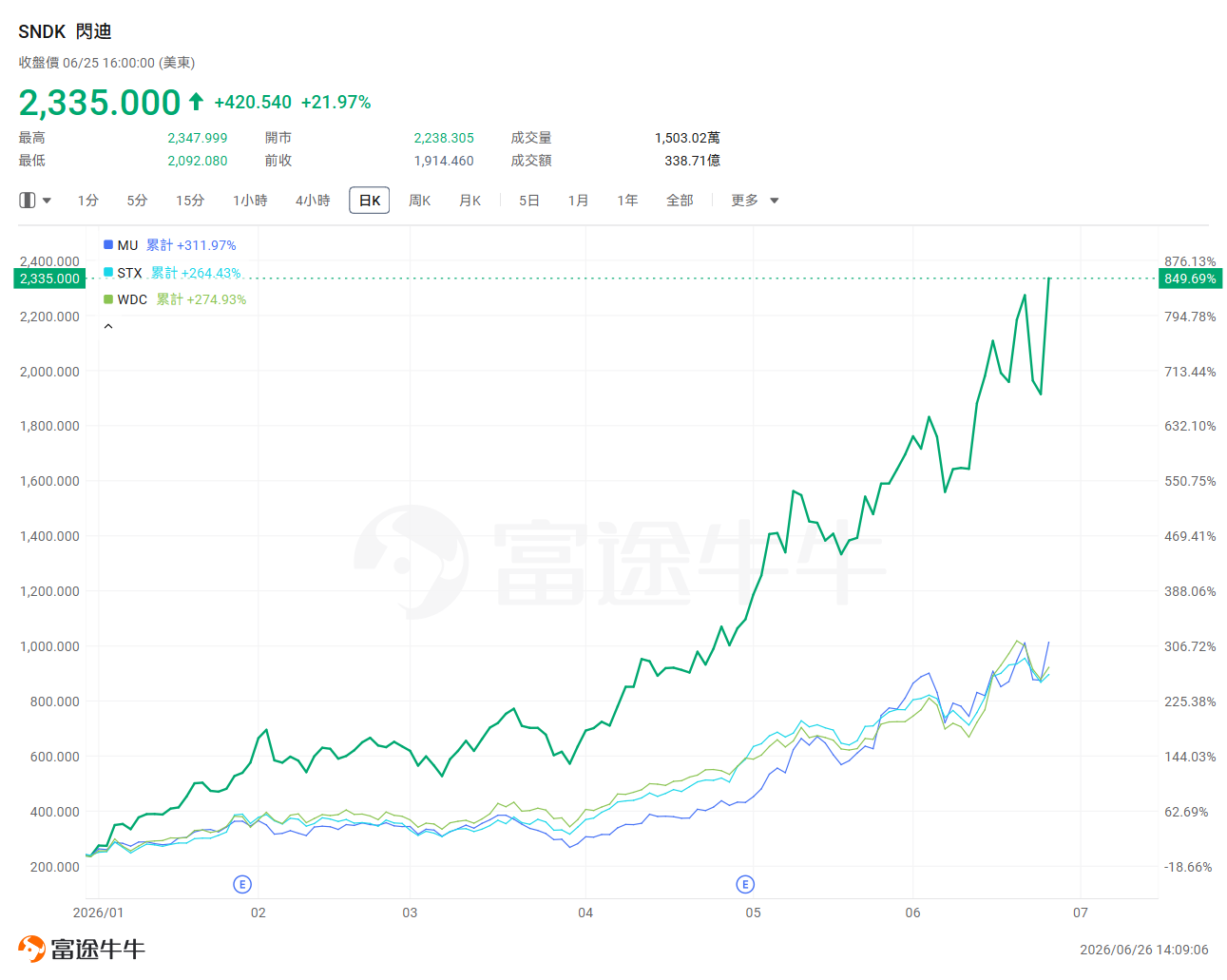
Task: Click the green 849.69% percent axis tag
Action: click(1190, 279)
